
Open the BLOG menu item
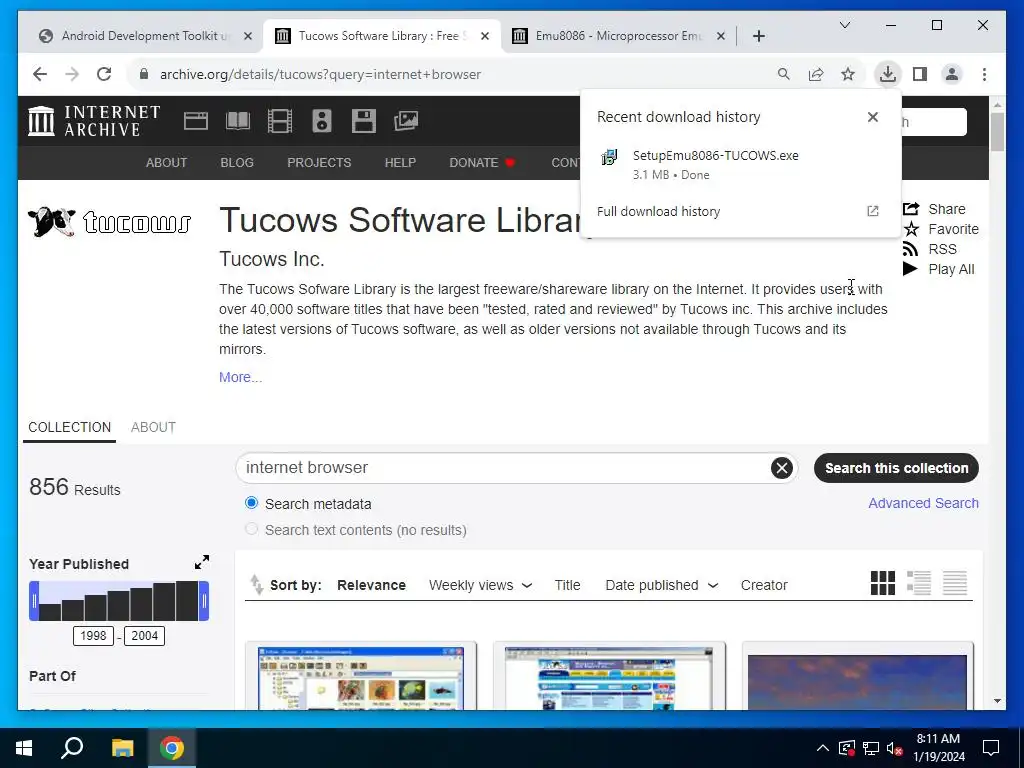(237, 163)
